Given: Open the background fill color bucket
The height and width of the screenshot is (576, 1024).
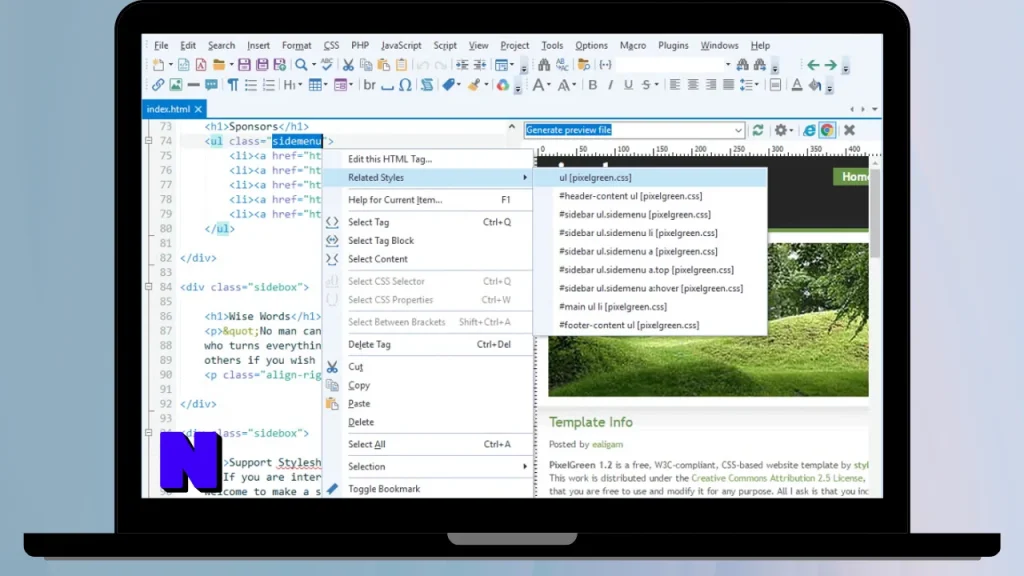Looking at the screenshot, I should coord(814,85).
